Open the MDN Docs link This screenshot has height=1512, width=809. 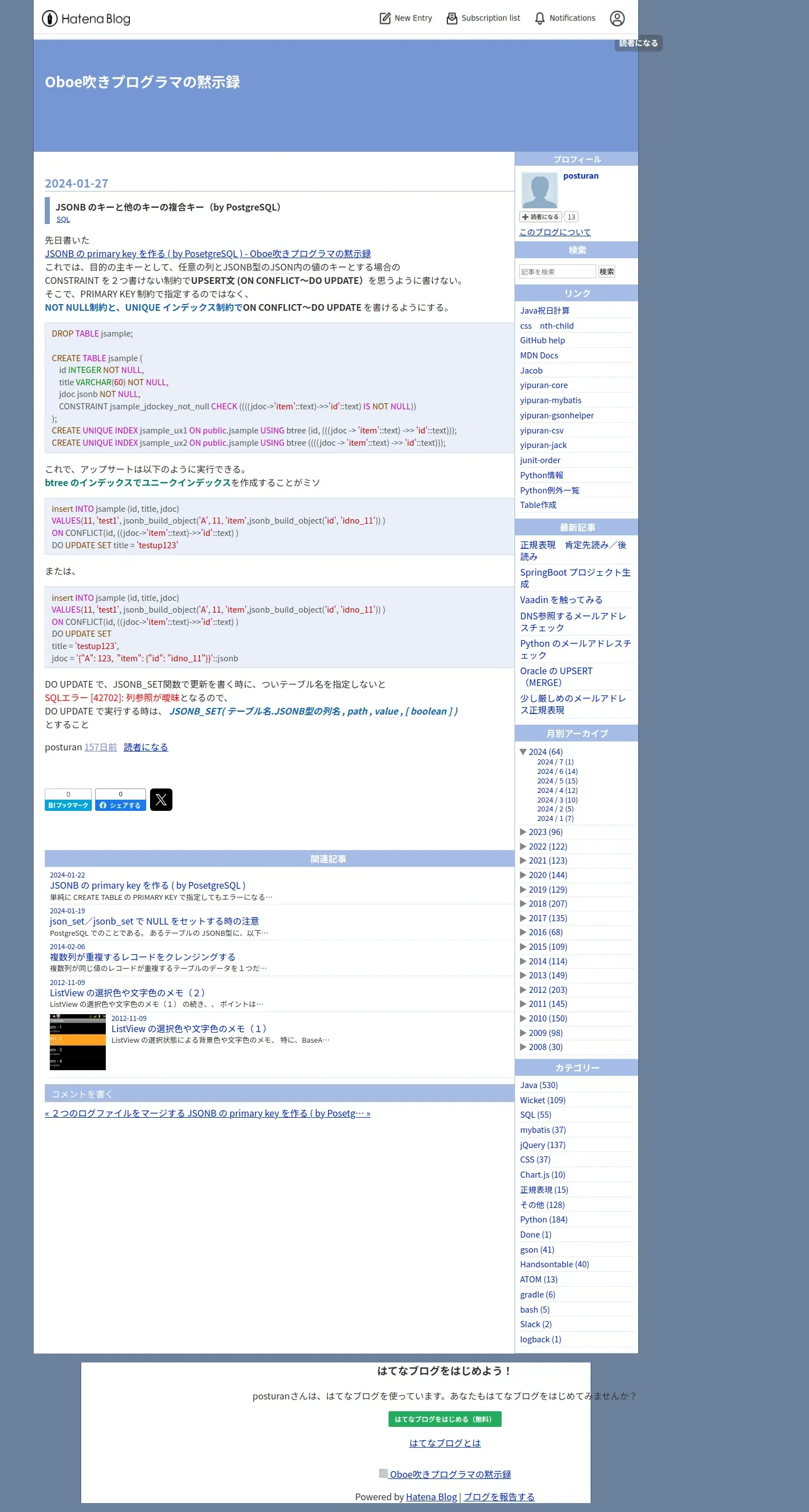pyautogui.click(x=539, y=355)
